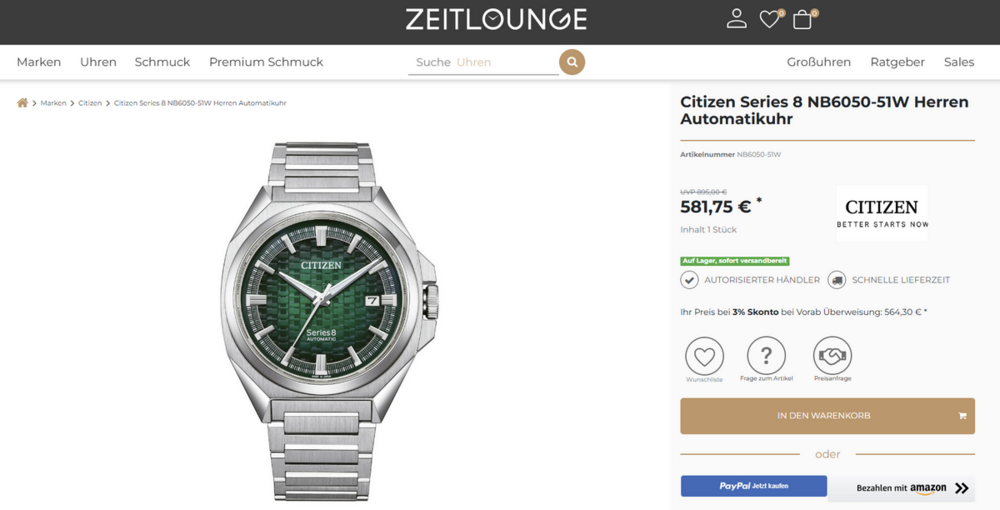
Task: Open the Premium Schmuck menu
Action: point(266,62)
